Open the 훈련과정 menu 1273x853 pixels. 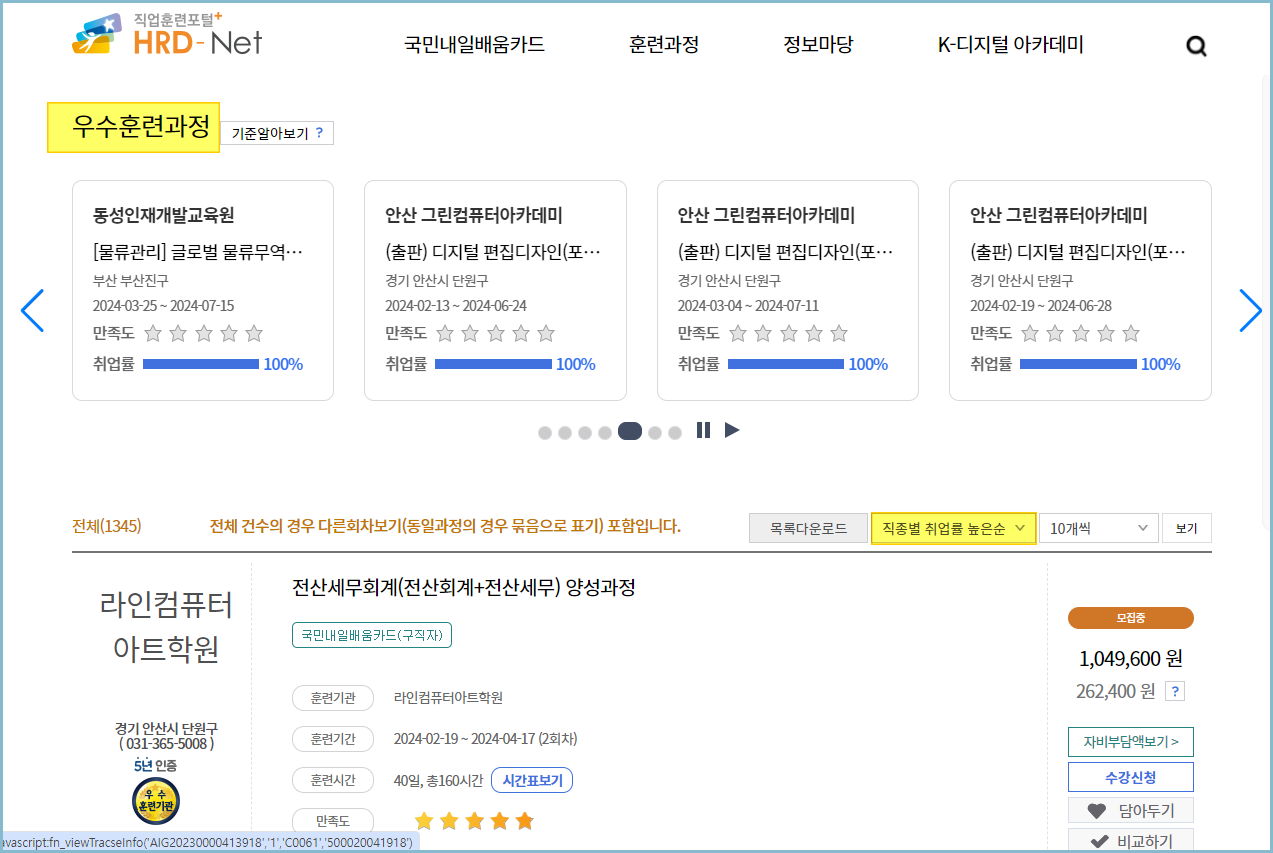tap(663, 44)
